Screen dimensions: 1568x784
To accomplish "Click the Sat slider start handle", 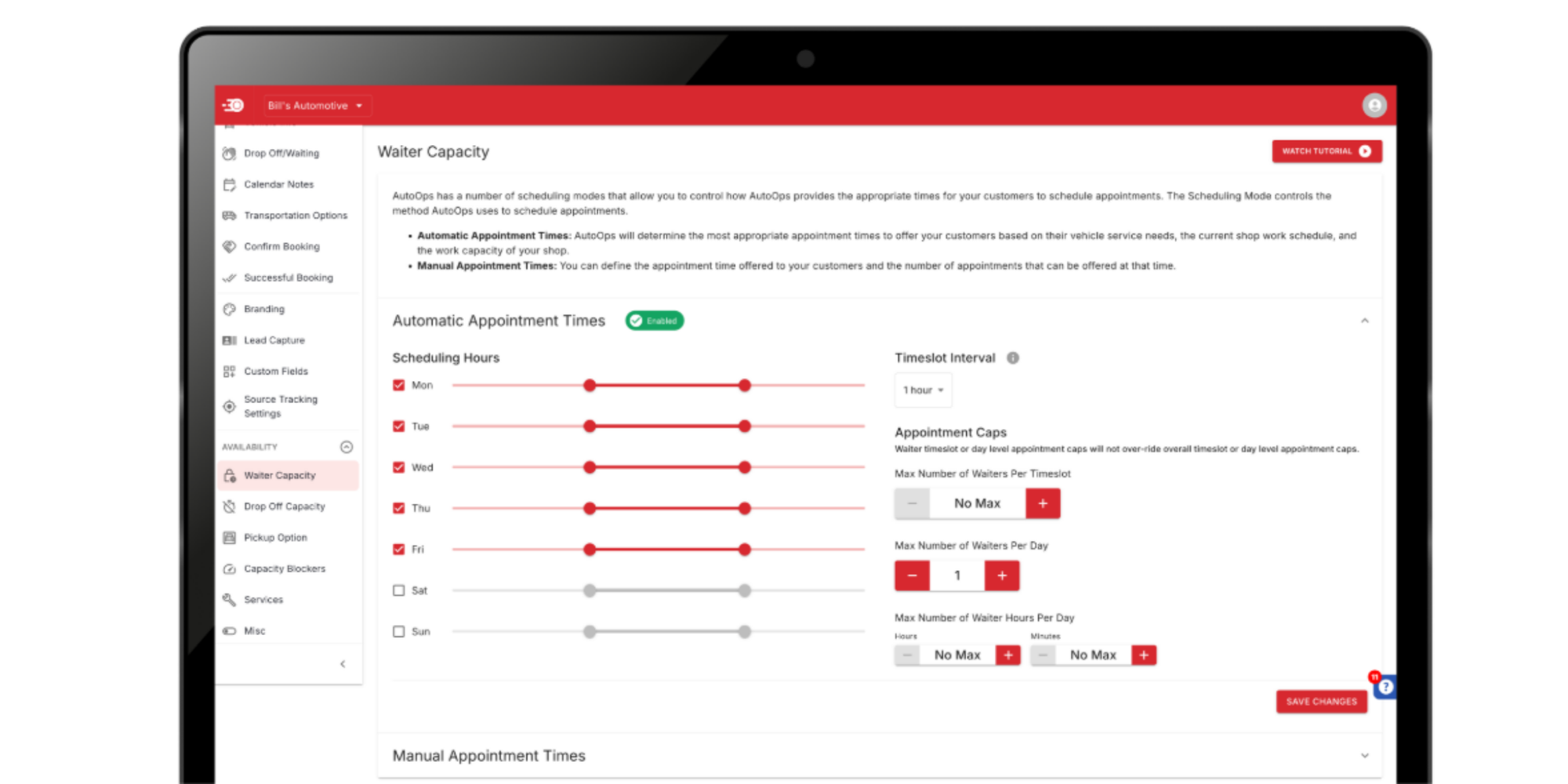I will click(590, 590).
